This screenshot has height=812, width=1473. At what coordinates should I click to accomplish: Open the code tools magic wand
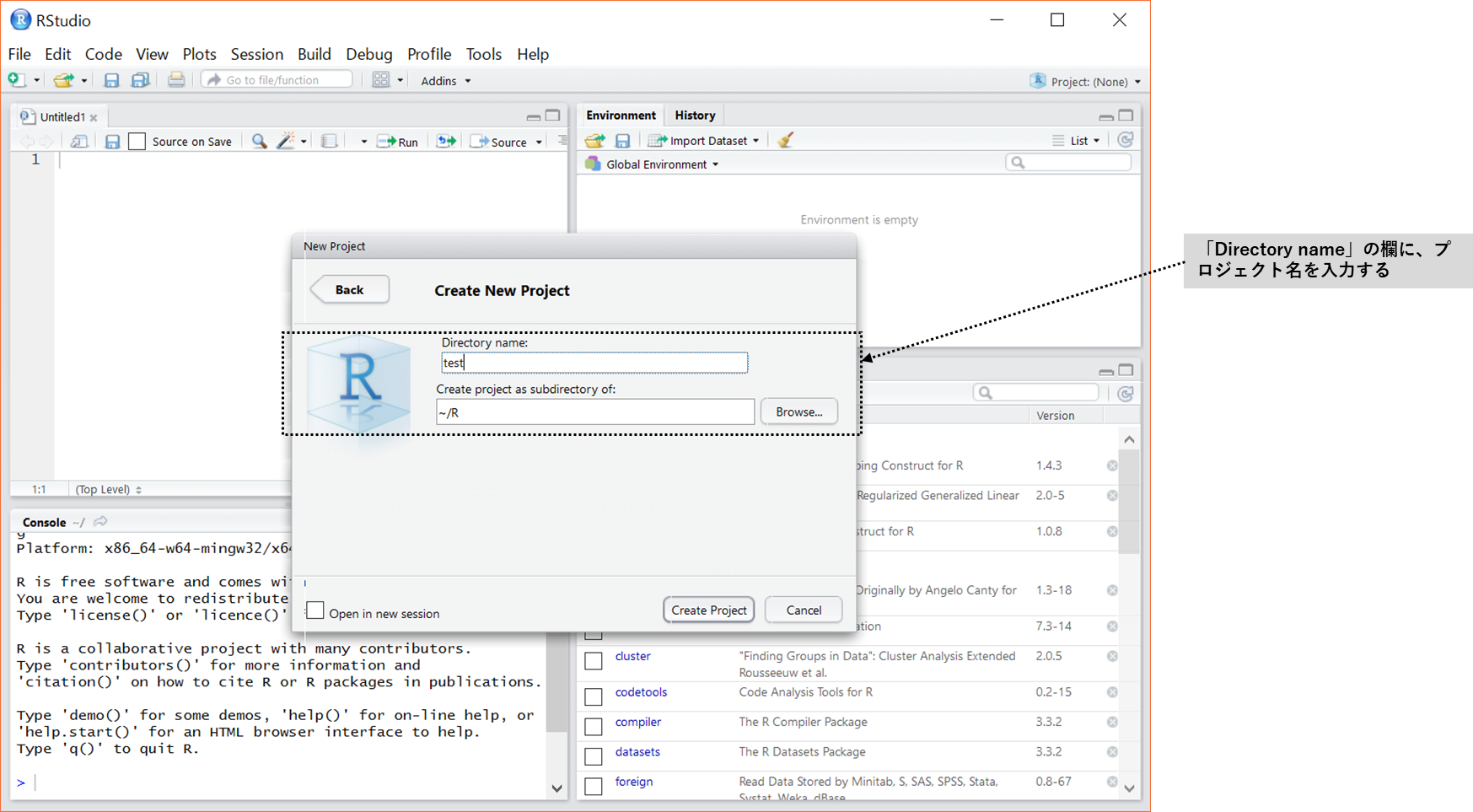tap(287, 142)
